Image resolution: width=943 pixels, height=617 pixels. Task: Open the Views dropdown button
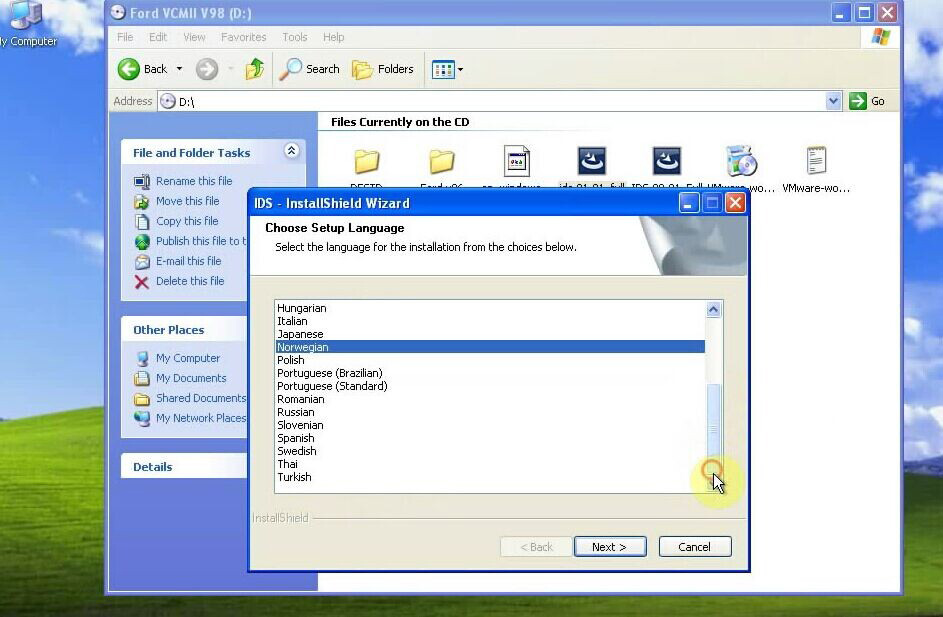pyautogui.click(x=447, y=70)
